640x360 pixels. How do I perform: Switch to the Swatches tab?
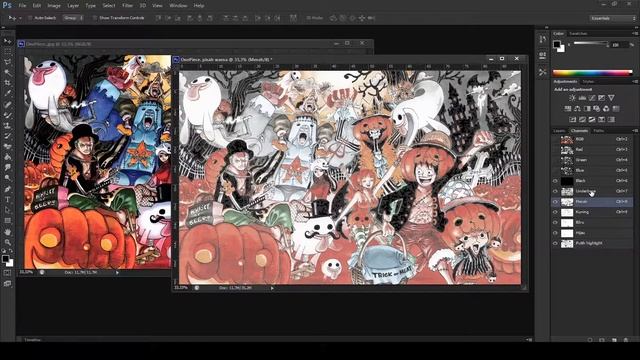578,34
